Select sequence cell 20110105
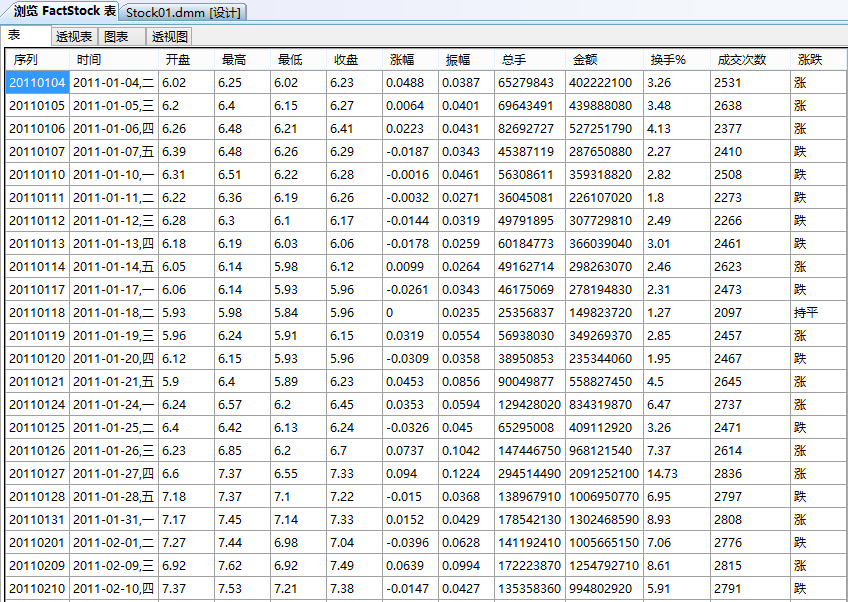848x602 pixels. [x=37, y=105]
